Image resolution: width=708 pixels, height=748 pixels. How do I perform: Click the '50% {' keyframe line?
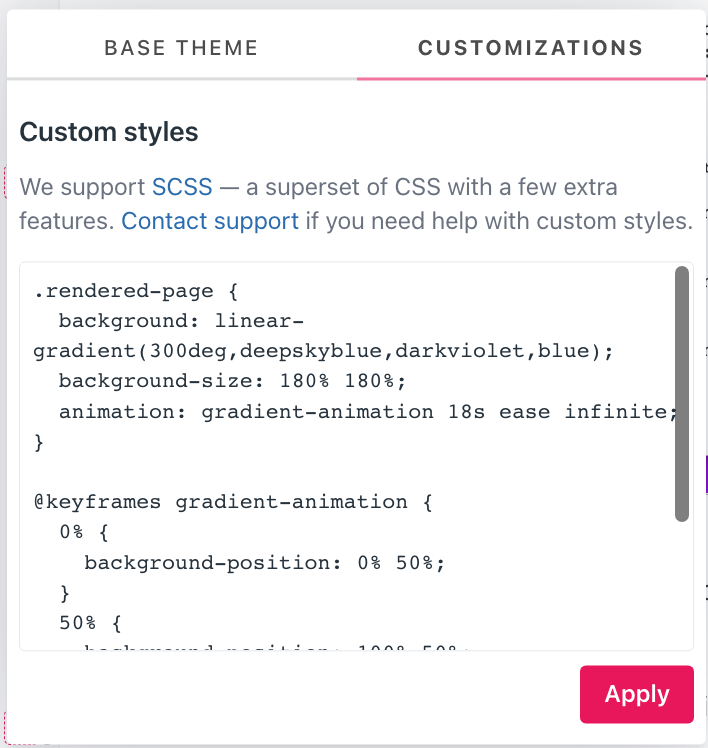[89, 622]
